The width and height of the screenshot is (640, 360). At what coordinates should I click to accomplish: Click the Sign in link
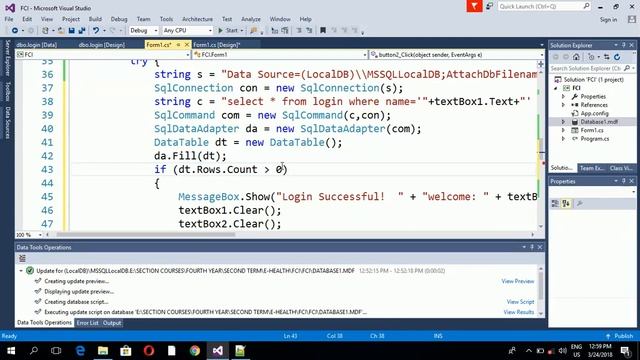click(608, 20)
